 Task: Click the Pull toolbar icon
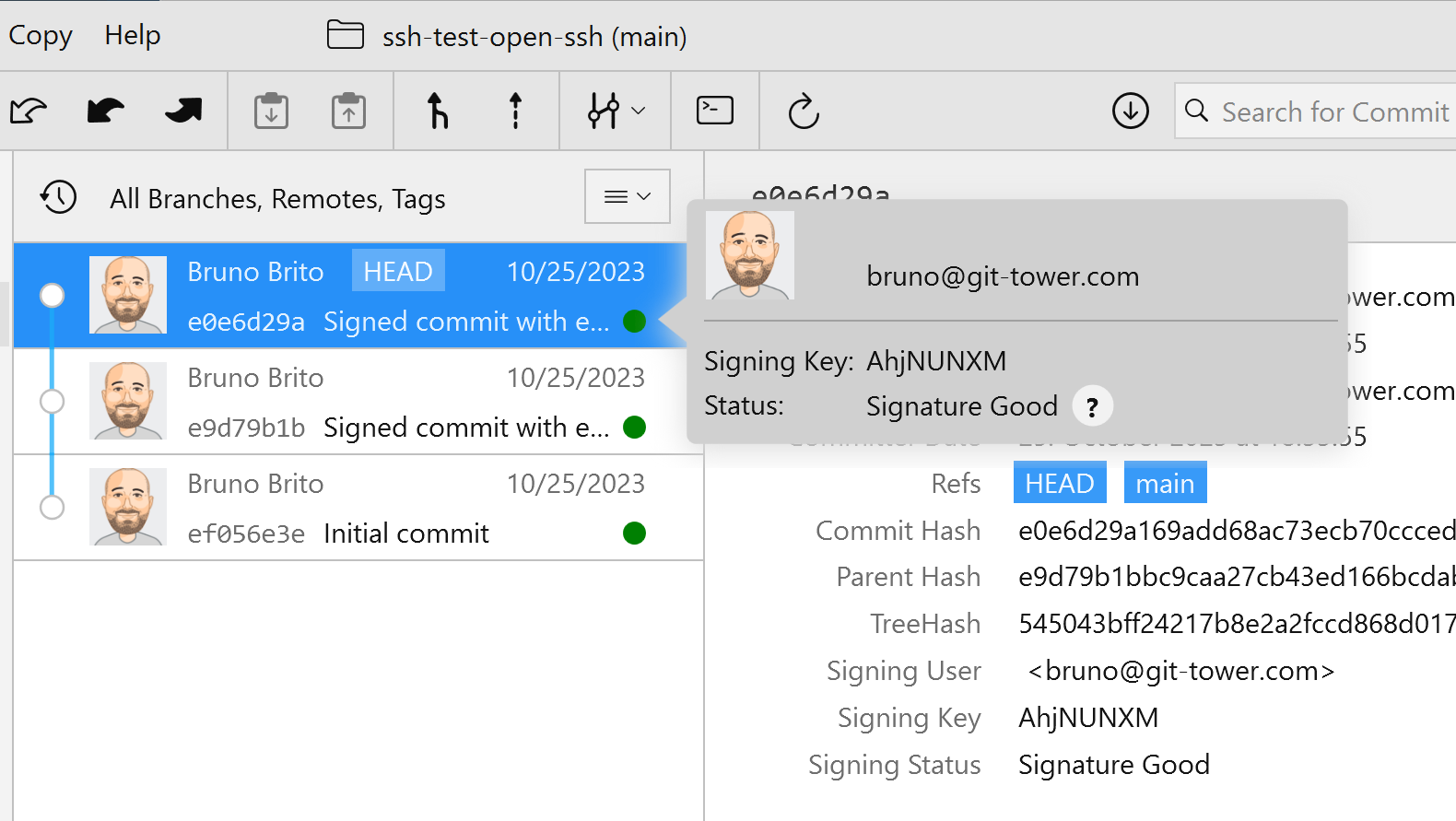pos(105,111)
